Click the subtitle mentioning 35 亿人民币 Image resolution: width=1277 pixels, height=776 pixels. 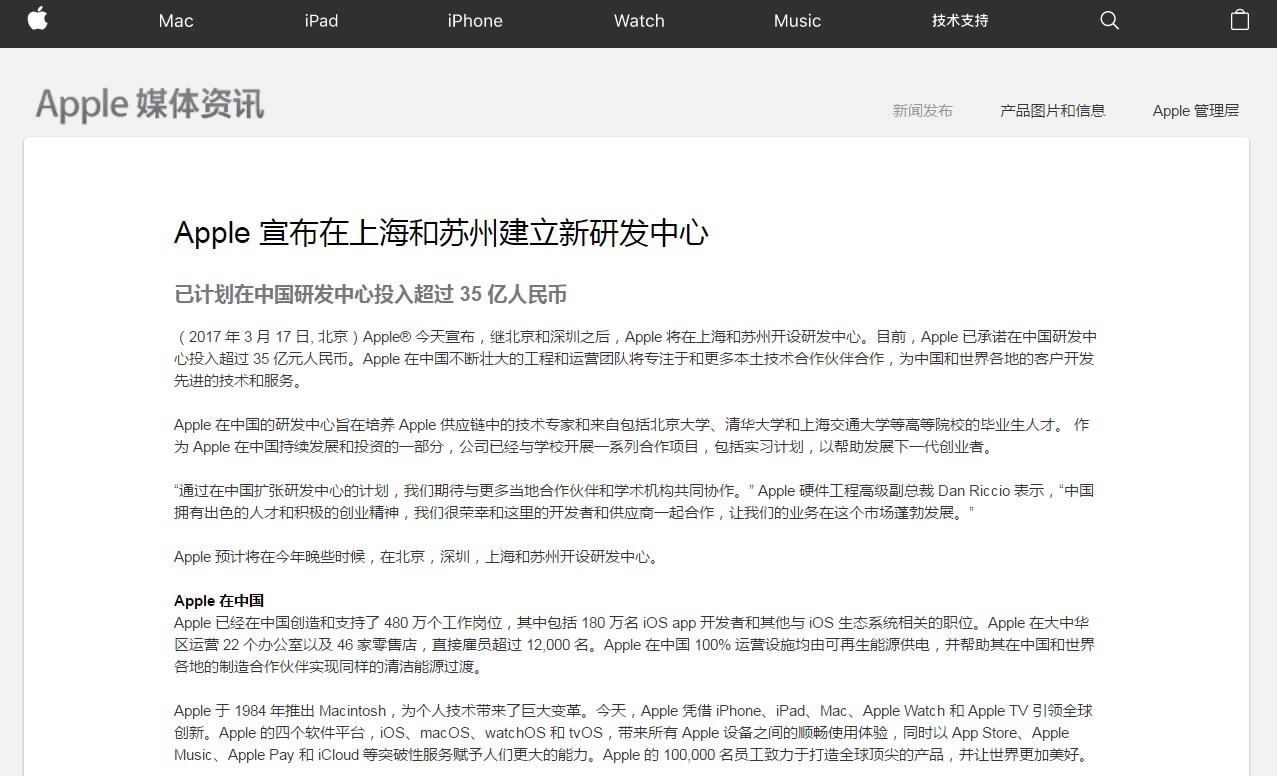click(370, 294)
